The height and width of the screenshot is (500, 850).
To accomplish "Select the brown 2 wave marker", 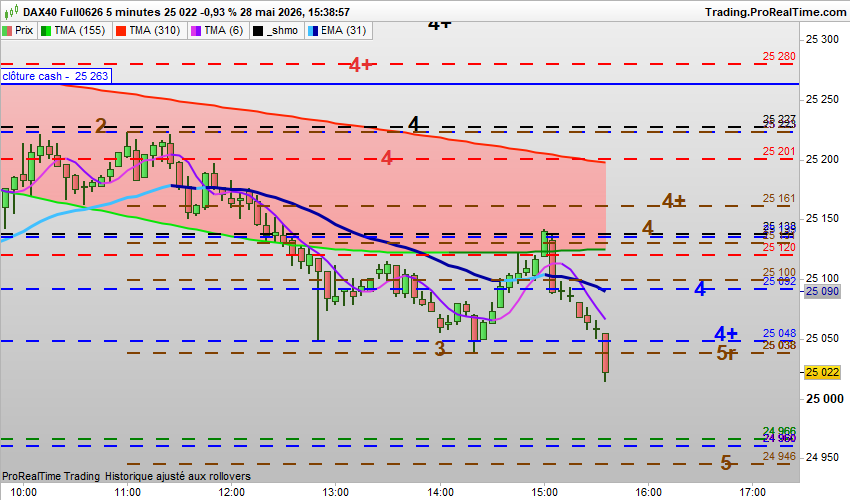I will coord(100,126).
